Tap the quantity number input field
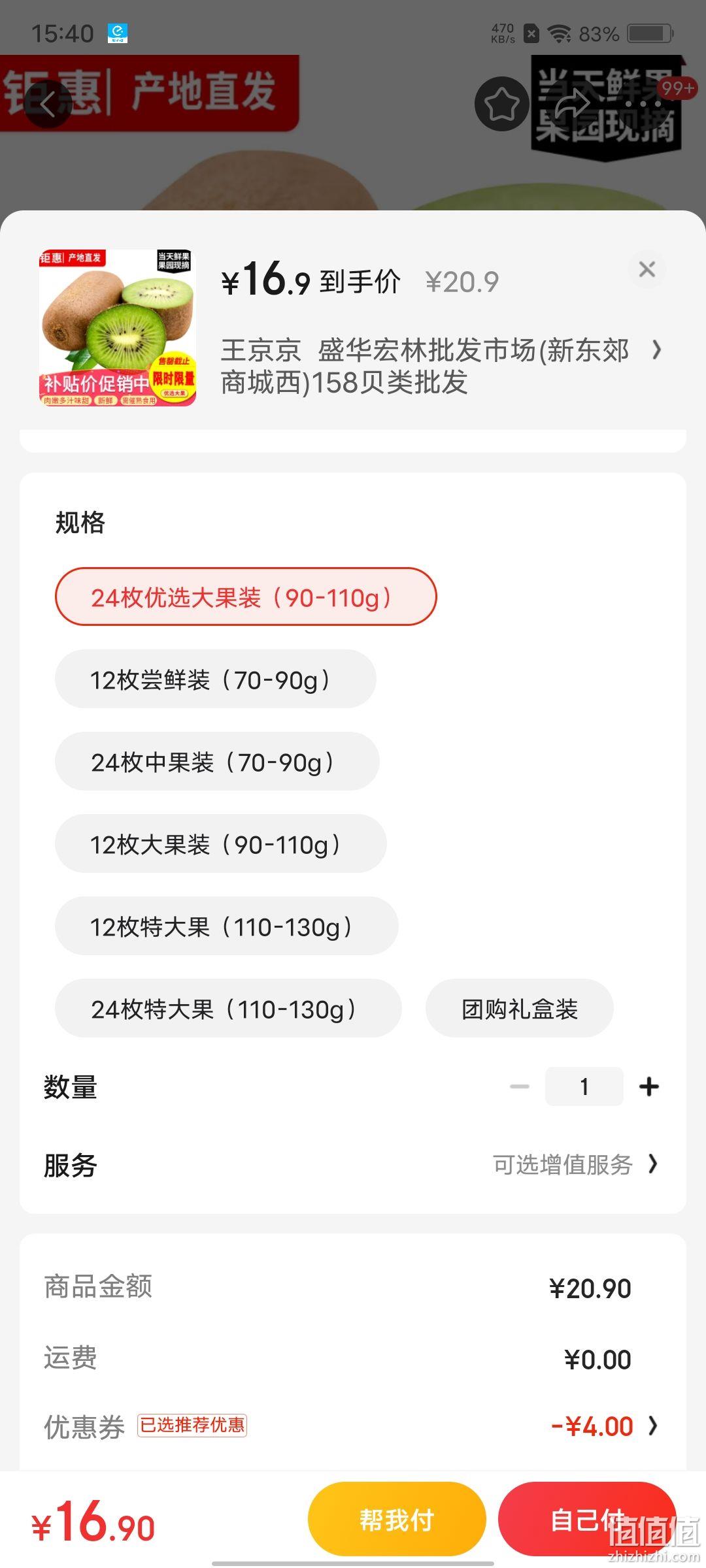706x1568 pixels. click(x=584, y=1086)
